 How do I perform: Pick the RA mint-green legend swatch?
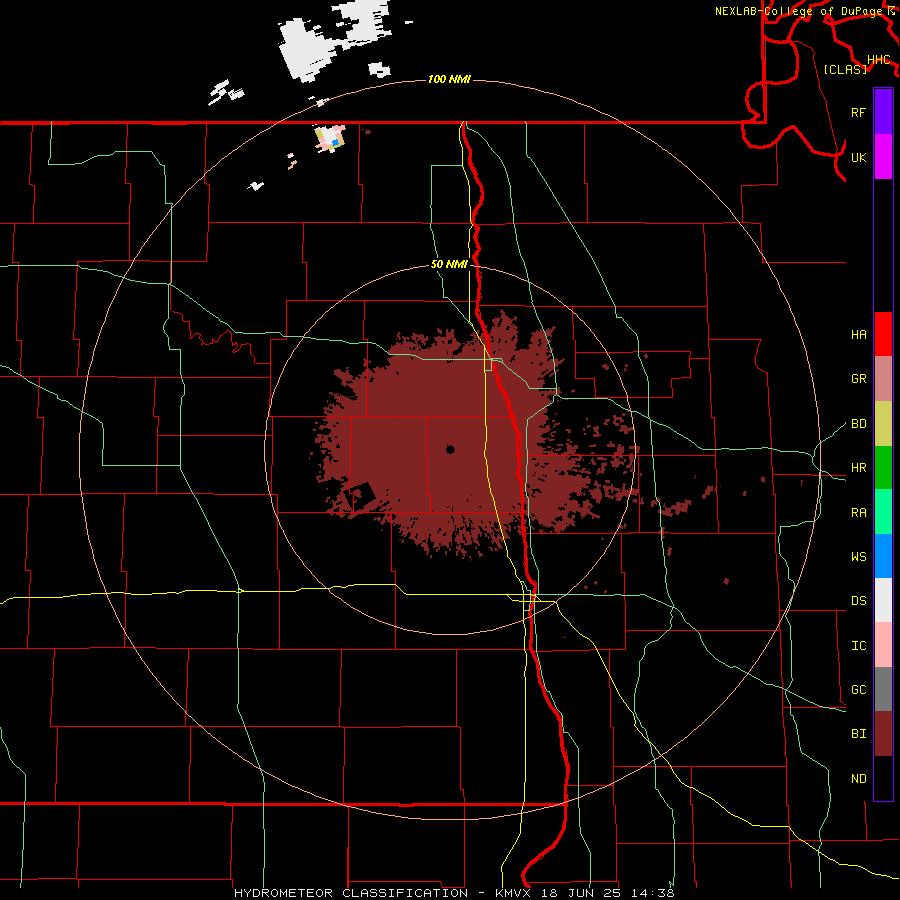pos(883,512)
